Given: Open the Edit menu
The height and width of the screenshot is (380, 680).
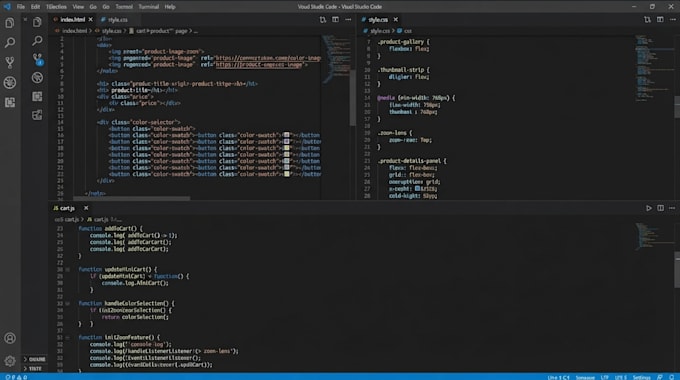Looking at the screenshot, I should tap(35, 7).
